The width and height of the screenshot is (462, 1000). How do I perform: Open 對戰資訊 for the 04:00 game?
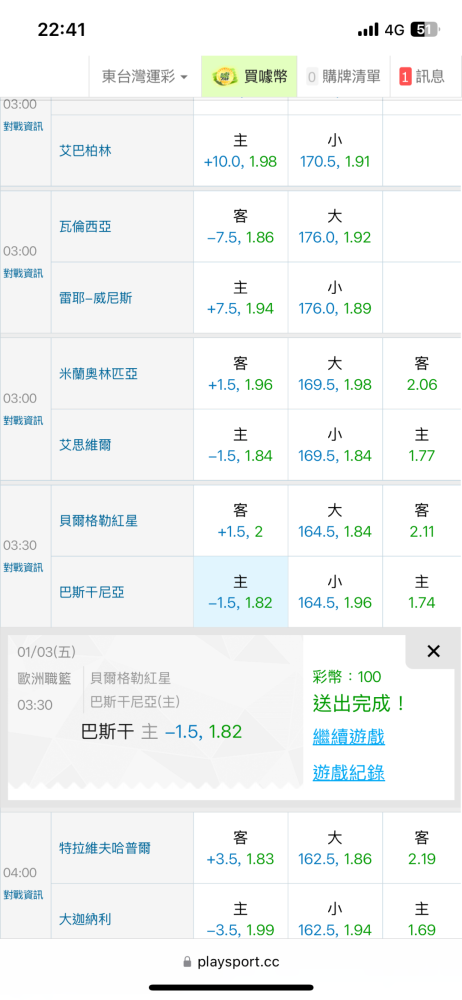pyautogui.click(x=24, y=894)
